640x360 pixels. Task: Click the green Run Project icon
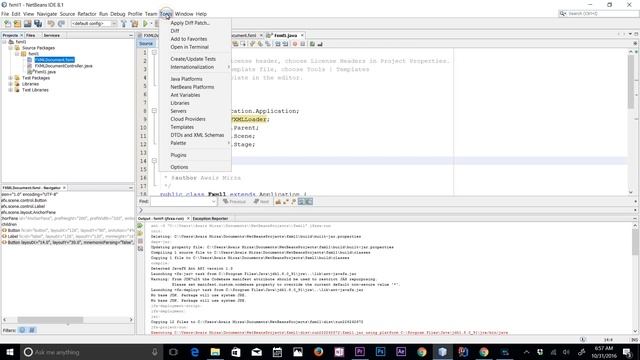(x=145, y=24)
